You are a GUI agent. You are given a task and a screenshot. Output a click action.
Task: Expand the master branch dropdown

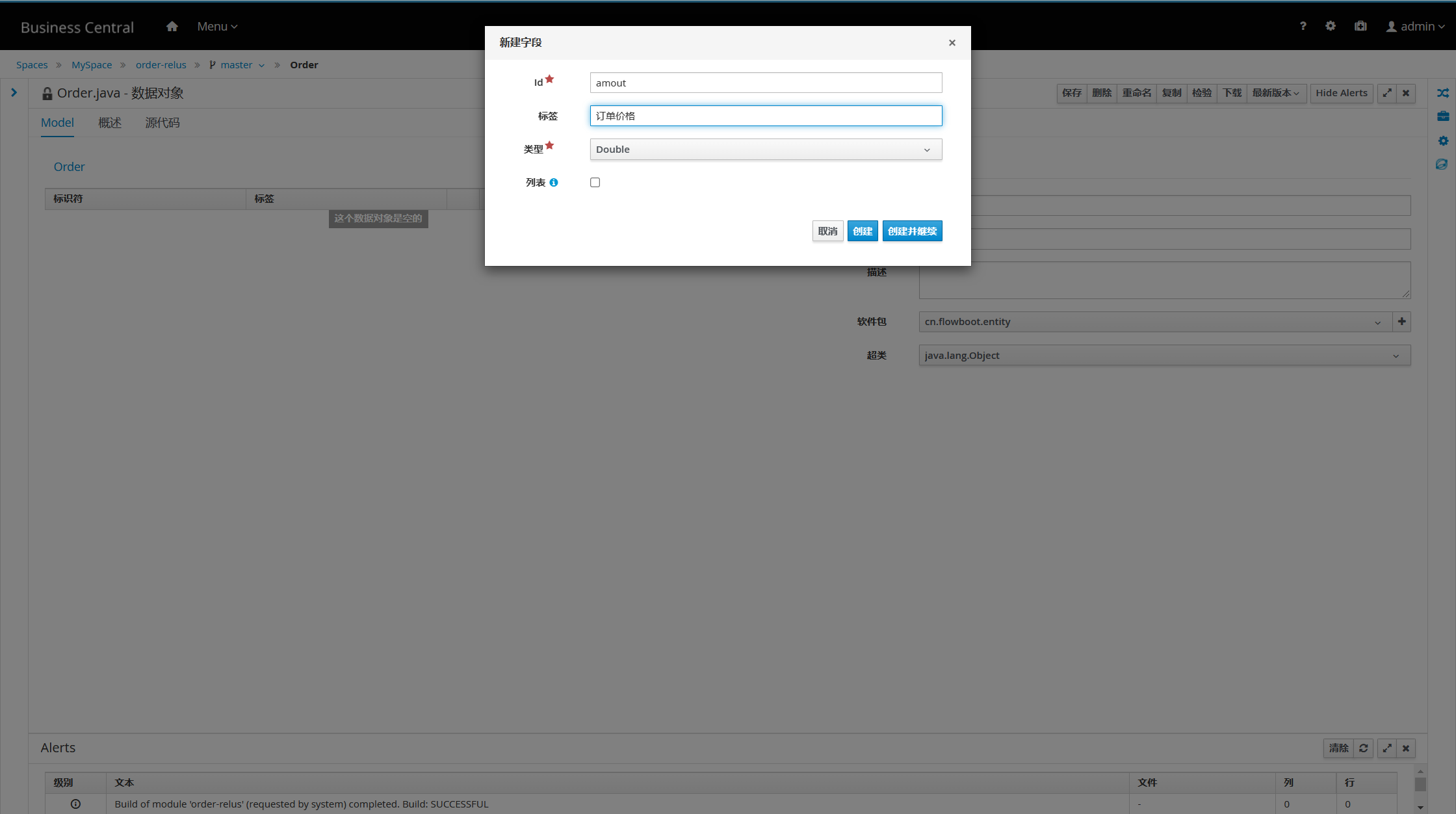click(261, 65)
